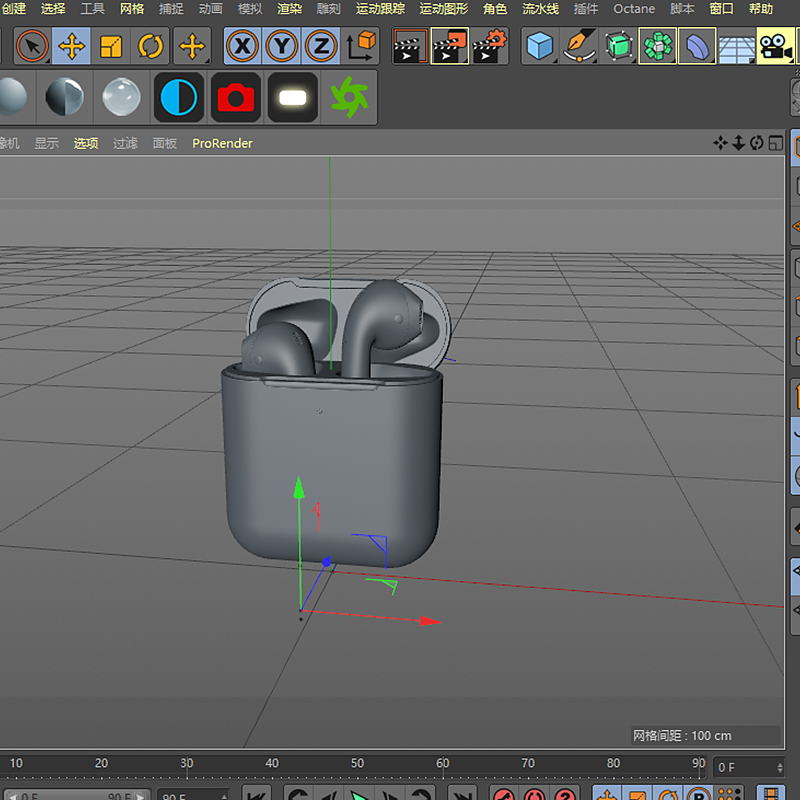Viewport: 800px width, 800px height.
Task: Toggle Y axis lock
Action: [282, 46]
